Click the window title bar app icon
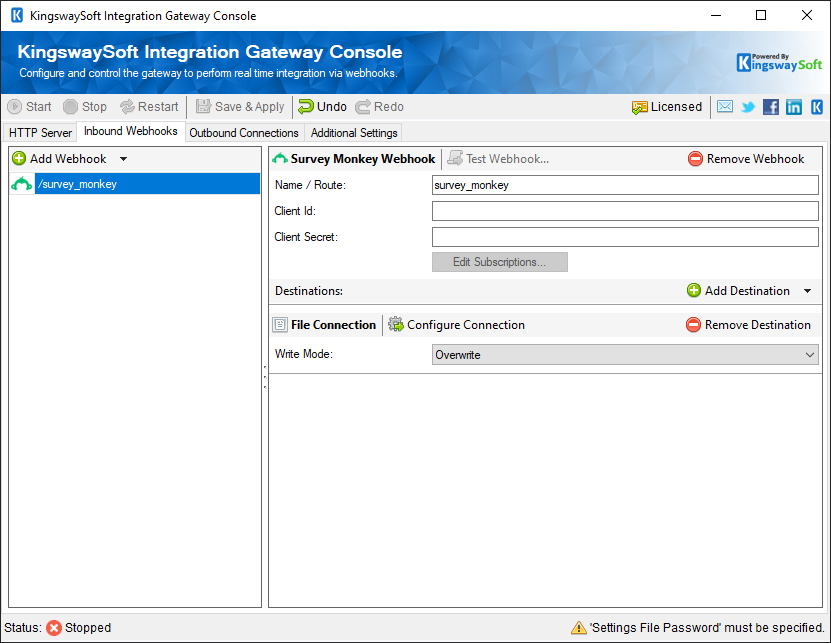831x643 pixels. pos(17,15)
